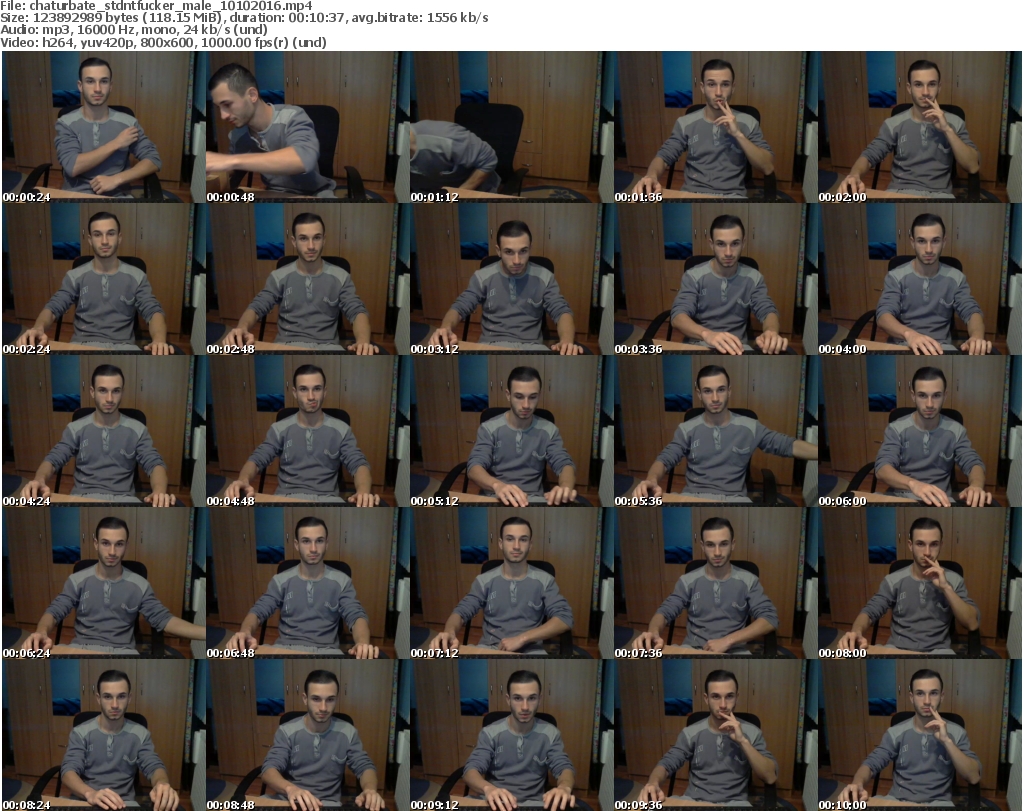Select the frame at 00:08:00

920,584
